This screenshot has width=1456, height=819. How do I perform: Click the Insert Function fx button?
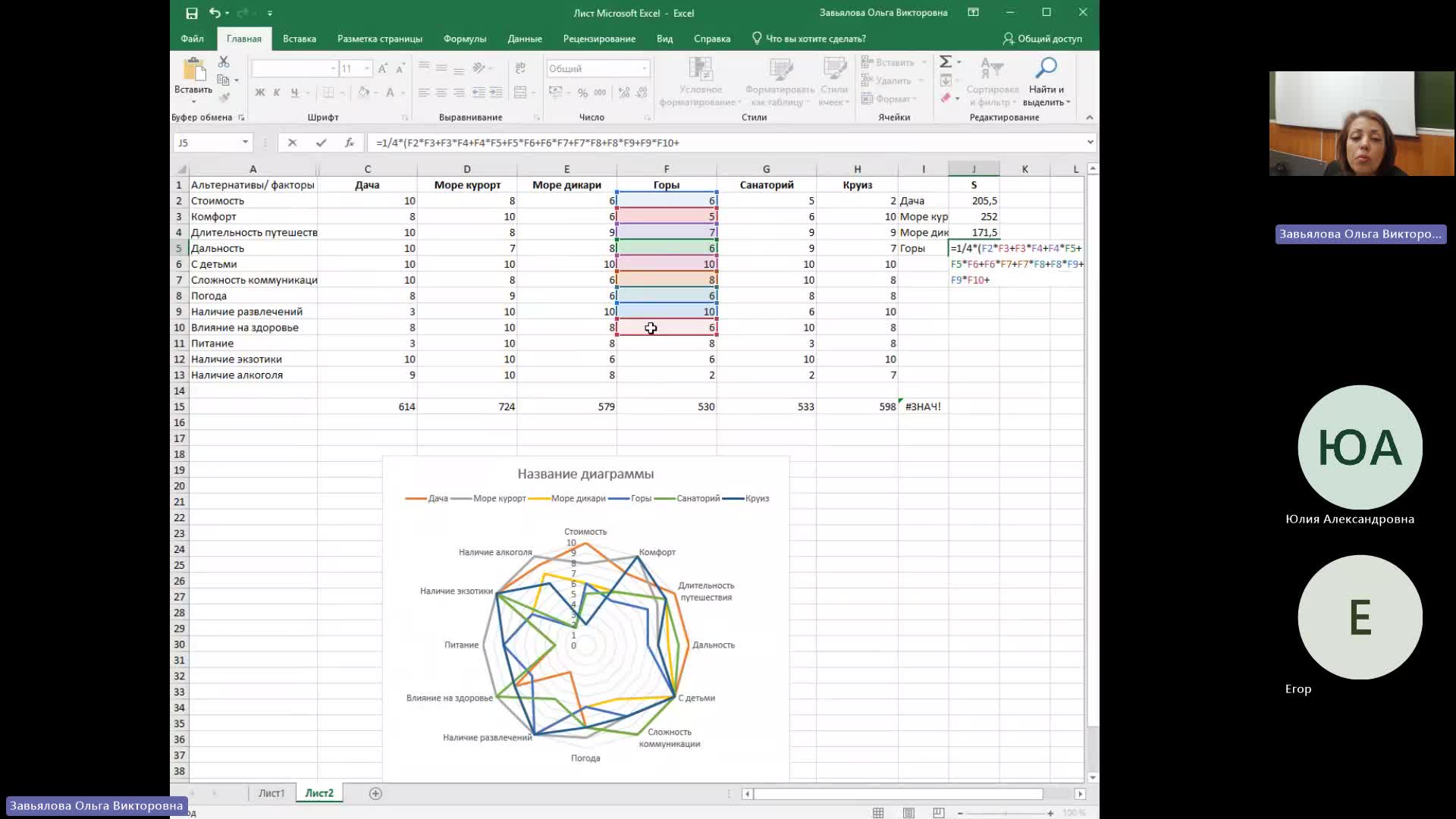tap(349, 142)
